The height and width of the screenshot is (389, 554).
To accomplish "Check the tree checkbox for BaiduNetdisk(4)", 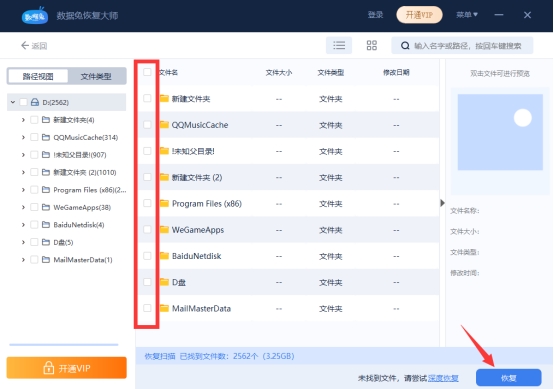I will tap(34, 224).
